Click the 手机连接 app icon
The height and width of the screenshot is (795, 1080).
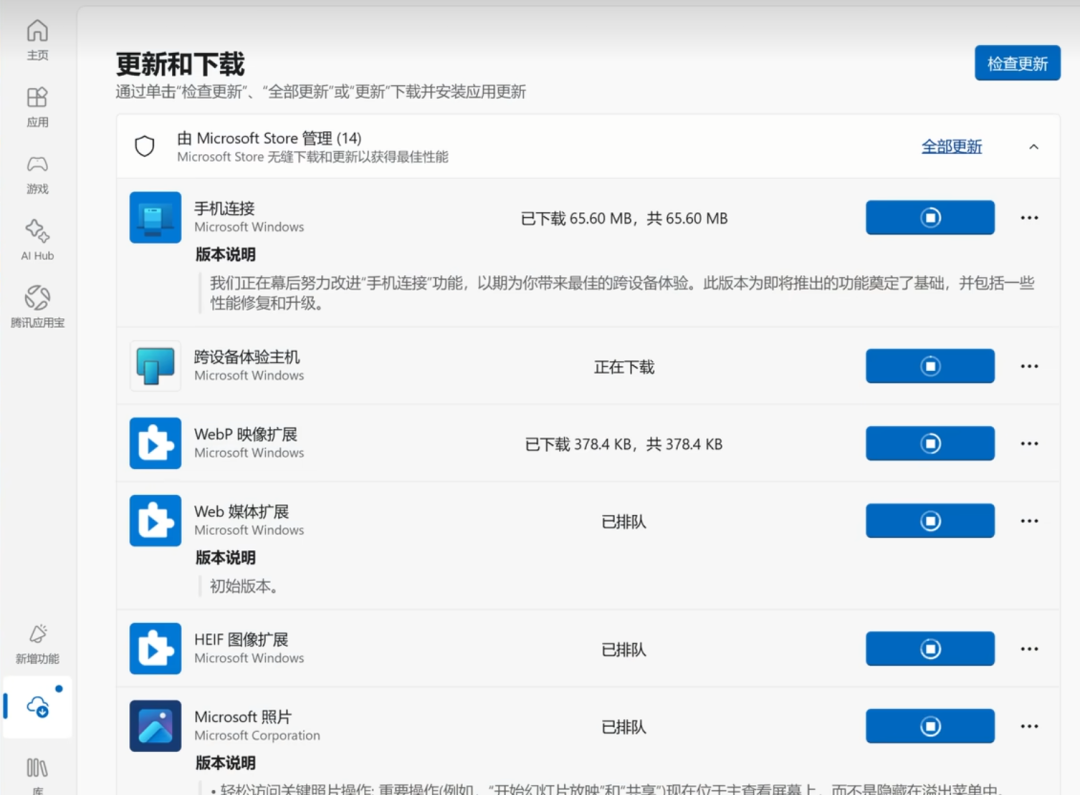(155, 217)
